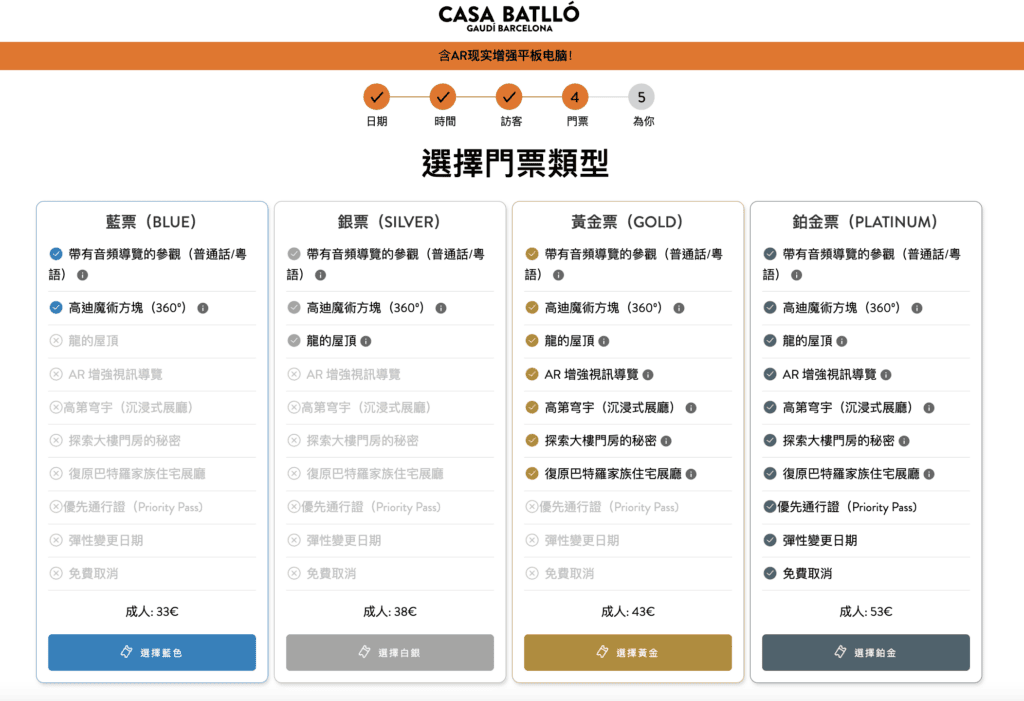The image size is (1024, 701).
Task: Click info icon beside Silver ticket 龍的屋頂
Action: pyautogui.click(x=365, y=341)
